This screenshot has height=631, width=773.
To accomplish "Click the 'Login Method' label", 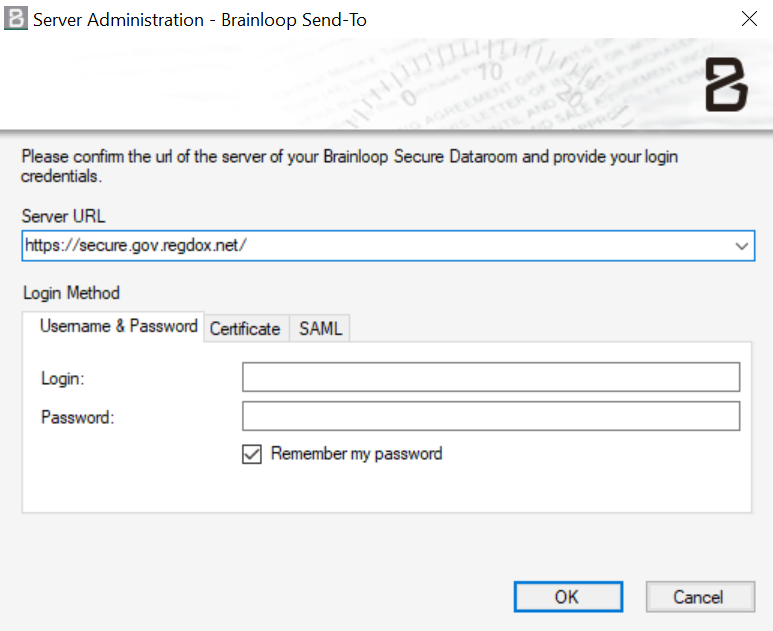I will pyautogui.click(x=71, y=293).
